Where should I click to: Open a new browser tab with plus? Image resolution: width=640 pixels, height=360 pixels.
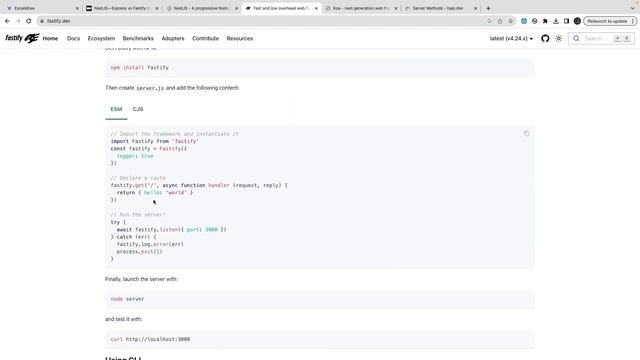(x=488, y=8)
